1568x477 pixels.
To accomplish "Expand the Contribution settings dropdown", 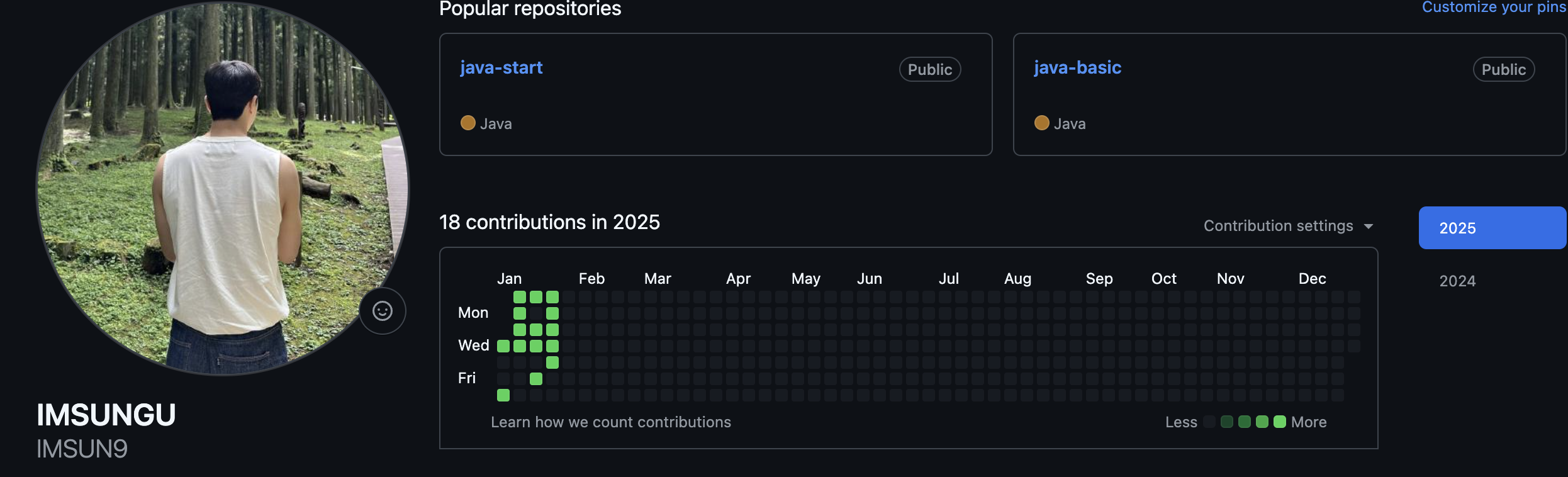I will [x=1288, y=226].
